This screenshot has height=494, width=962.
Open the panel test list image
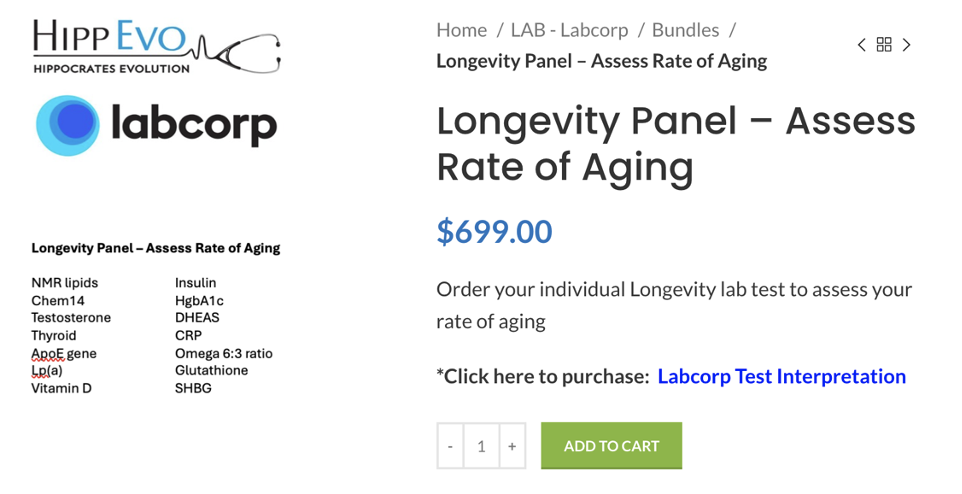click(x=156, y=318)
